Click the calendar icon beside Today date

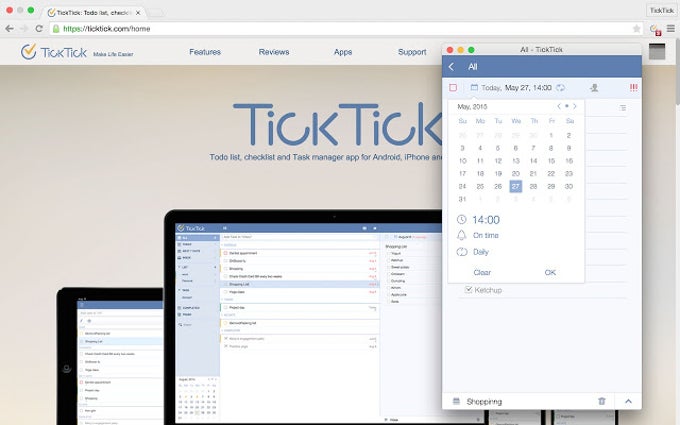[474, 88]
